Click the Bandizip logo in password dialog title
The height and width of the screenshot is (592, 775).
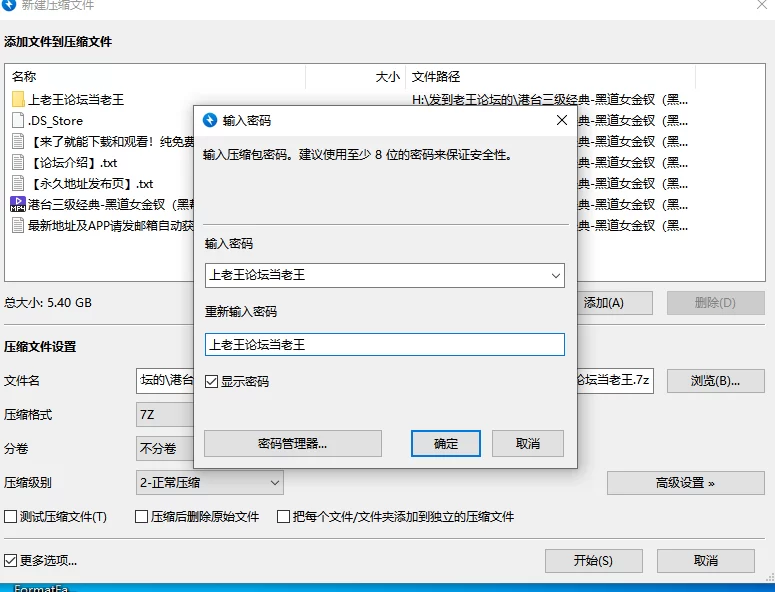(210, 120)
